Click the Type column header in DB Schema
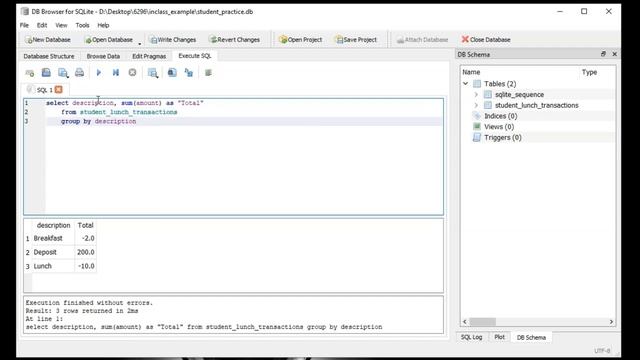This screenshot has width=640, height=360. pyautogui.click(x=589, y=72)
